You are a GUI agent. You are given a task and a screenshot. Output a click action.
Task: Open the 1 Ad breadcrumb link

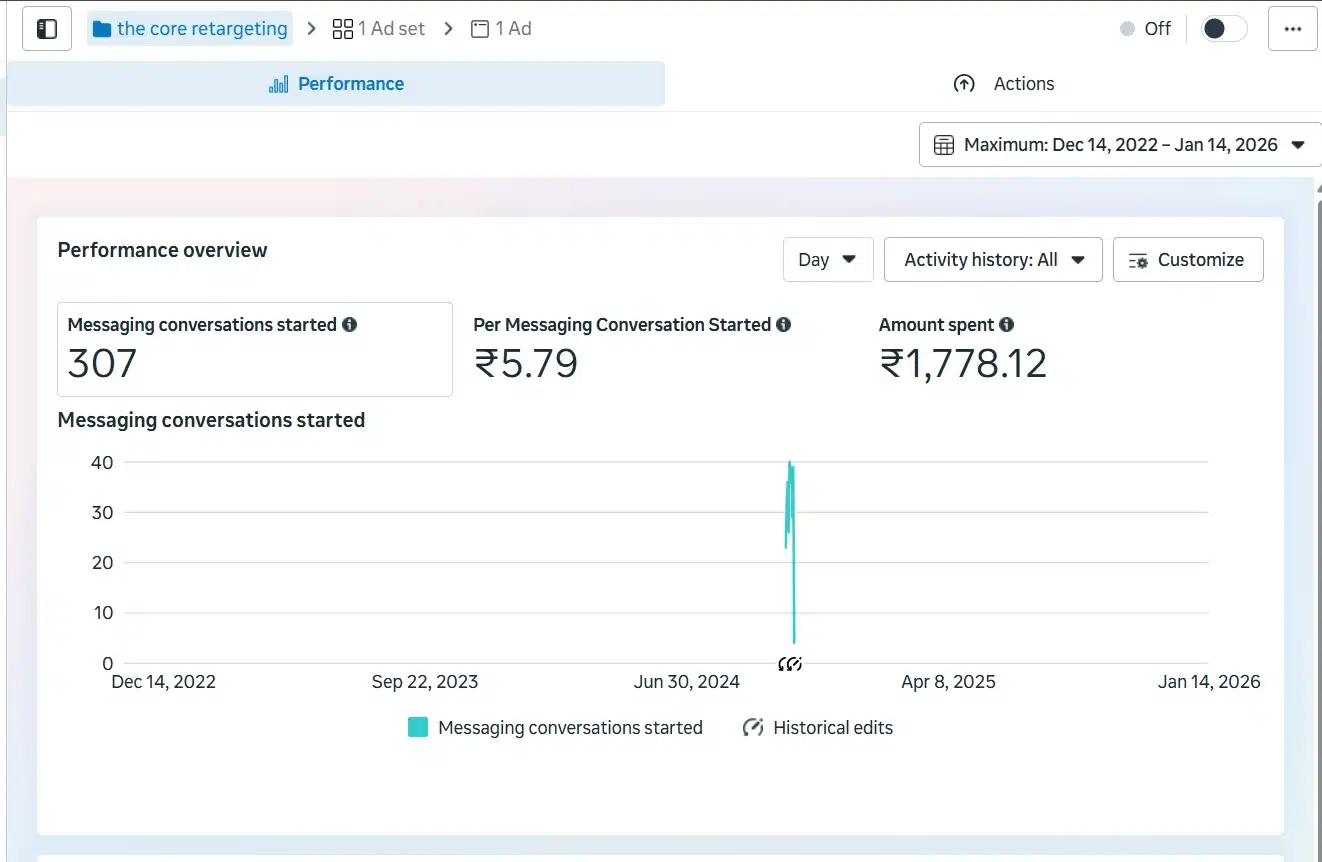(502, 29)
